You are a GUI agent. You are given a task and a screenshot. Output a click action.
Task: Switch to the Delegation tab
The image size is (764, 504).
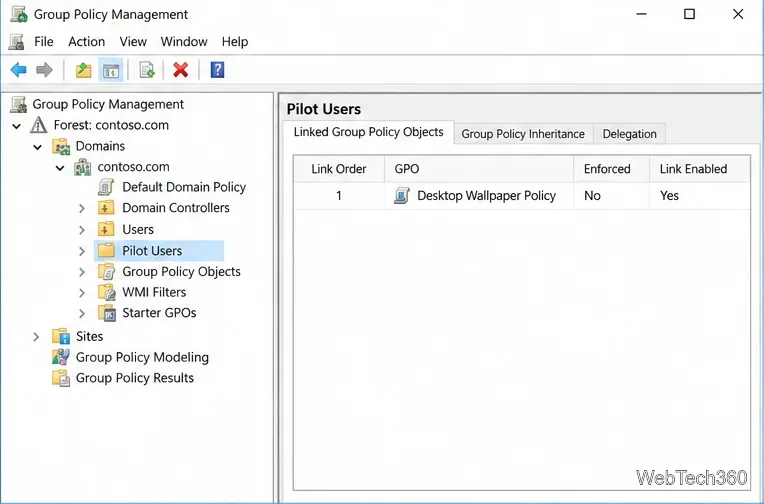pos(630,134)
